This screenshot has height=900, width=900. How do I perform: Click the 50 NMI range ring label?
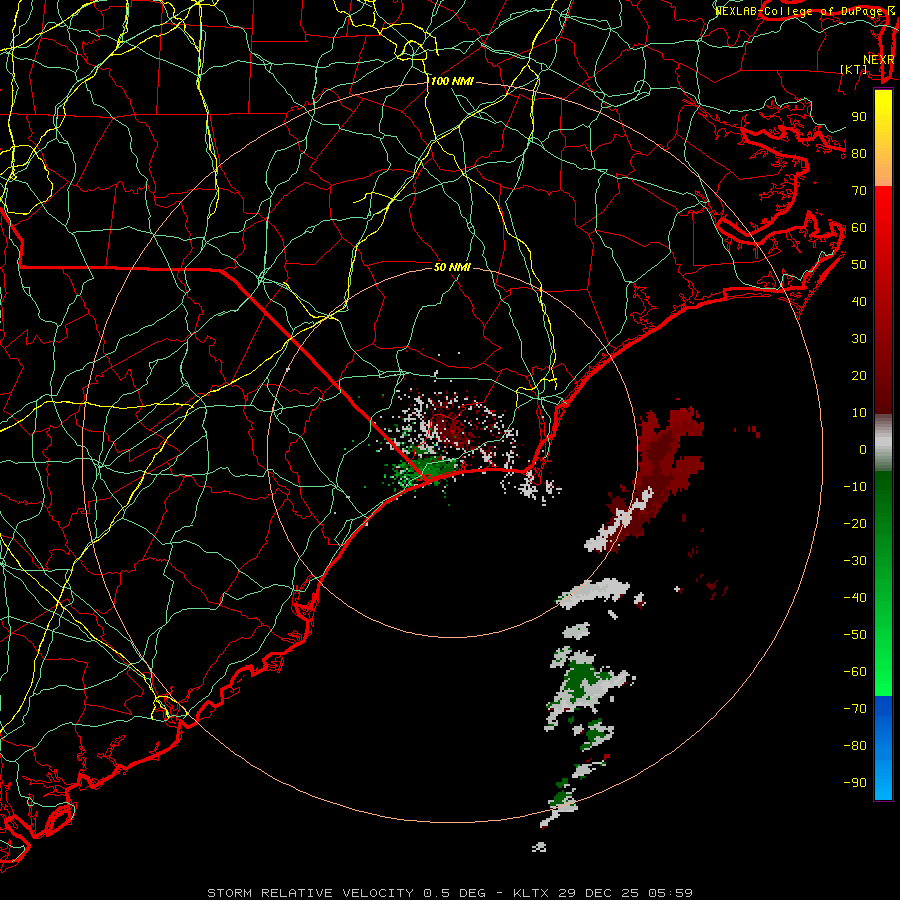point(452,267)
